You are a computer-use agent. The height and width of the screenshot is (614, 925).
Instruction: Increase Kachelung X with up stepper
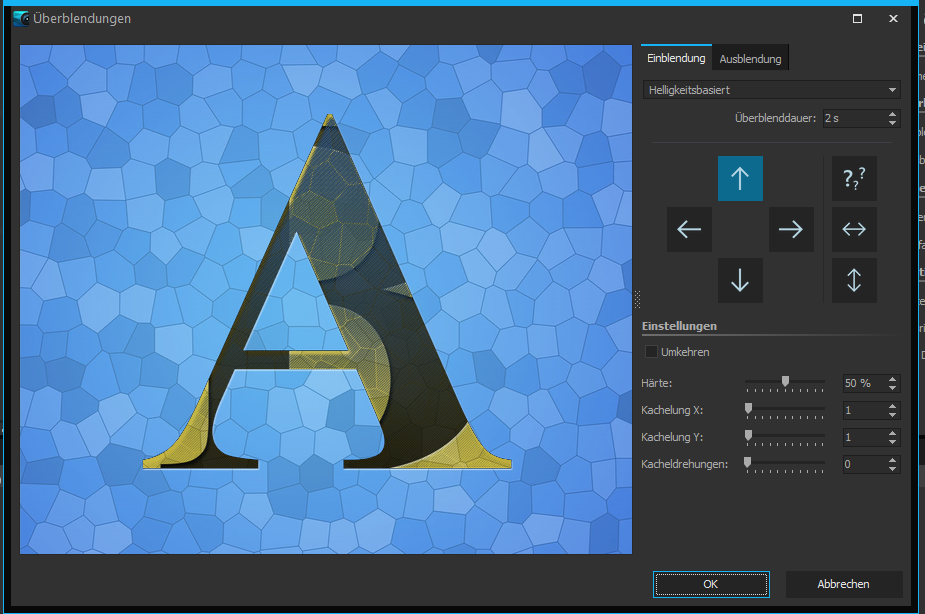click(x=892, y=406)
